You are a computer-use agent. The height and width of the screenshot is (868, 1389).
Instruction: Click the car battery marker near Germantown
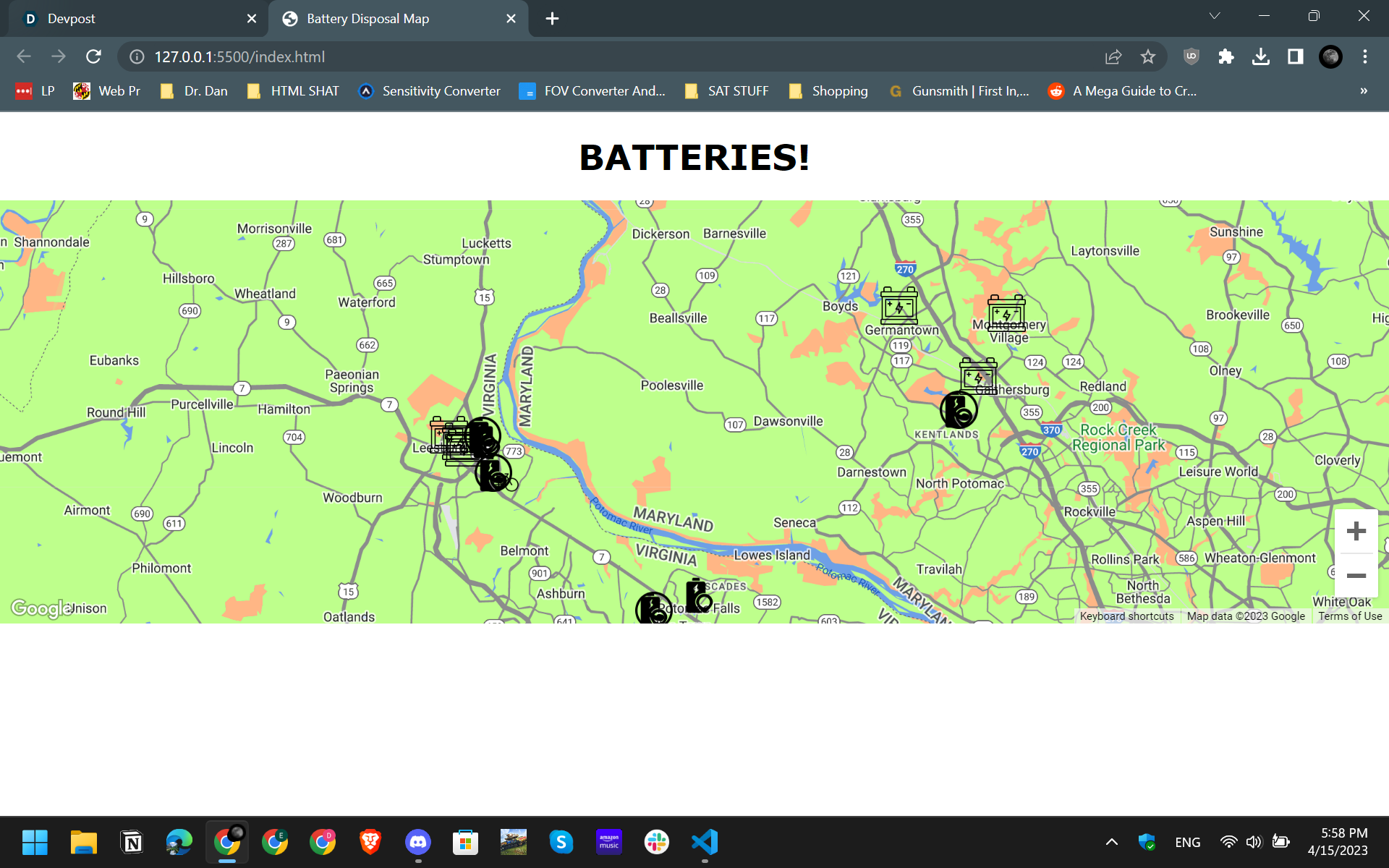(x=899, y=305)
